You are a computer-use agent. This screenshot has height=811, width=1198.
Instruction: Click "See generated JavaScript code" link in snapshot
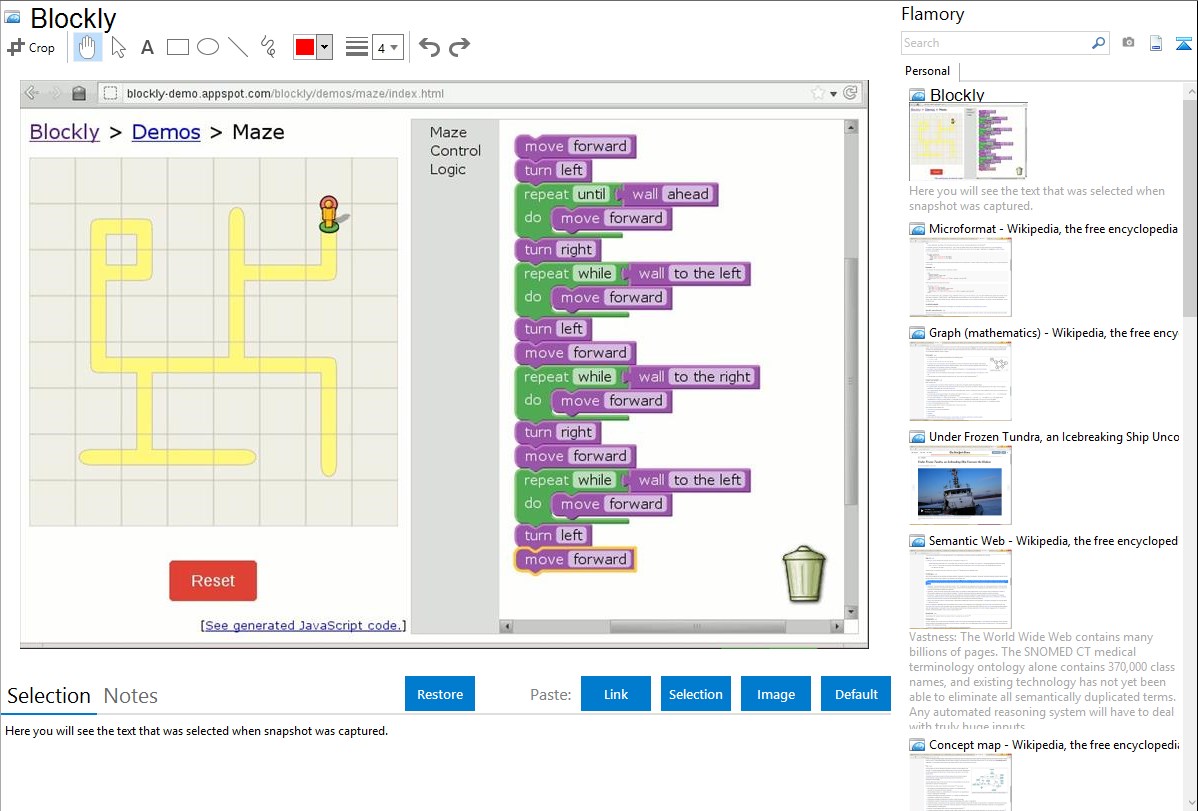303,625
